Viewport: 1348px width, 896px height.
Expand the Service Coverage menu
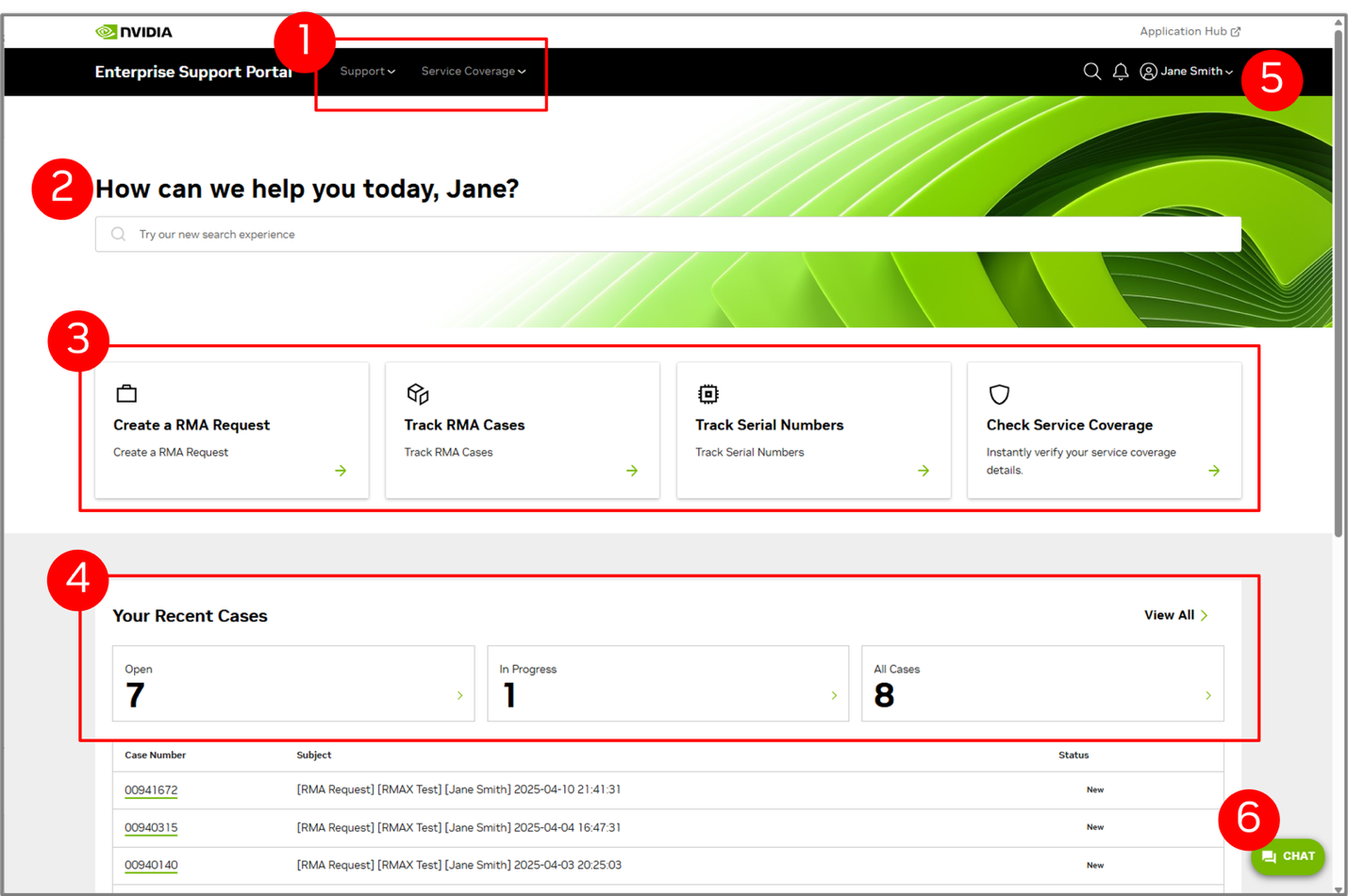pyautogui.click(x=474, y=72)
